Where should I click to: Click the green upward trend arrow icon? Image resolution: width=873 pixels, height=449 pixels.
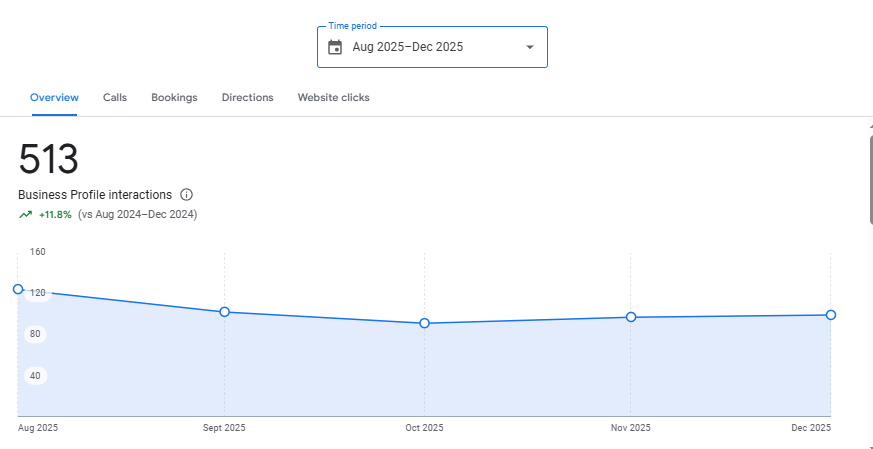point(26,214)
